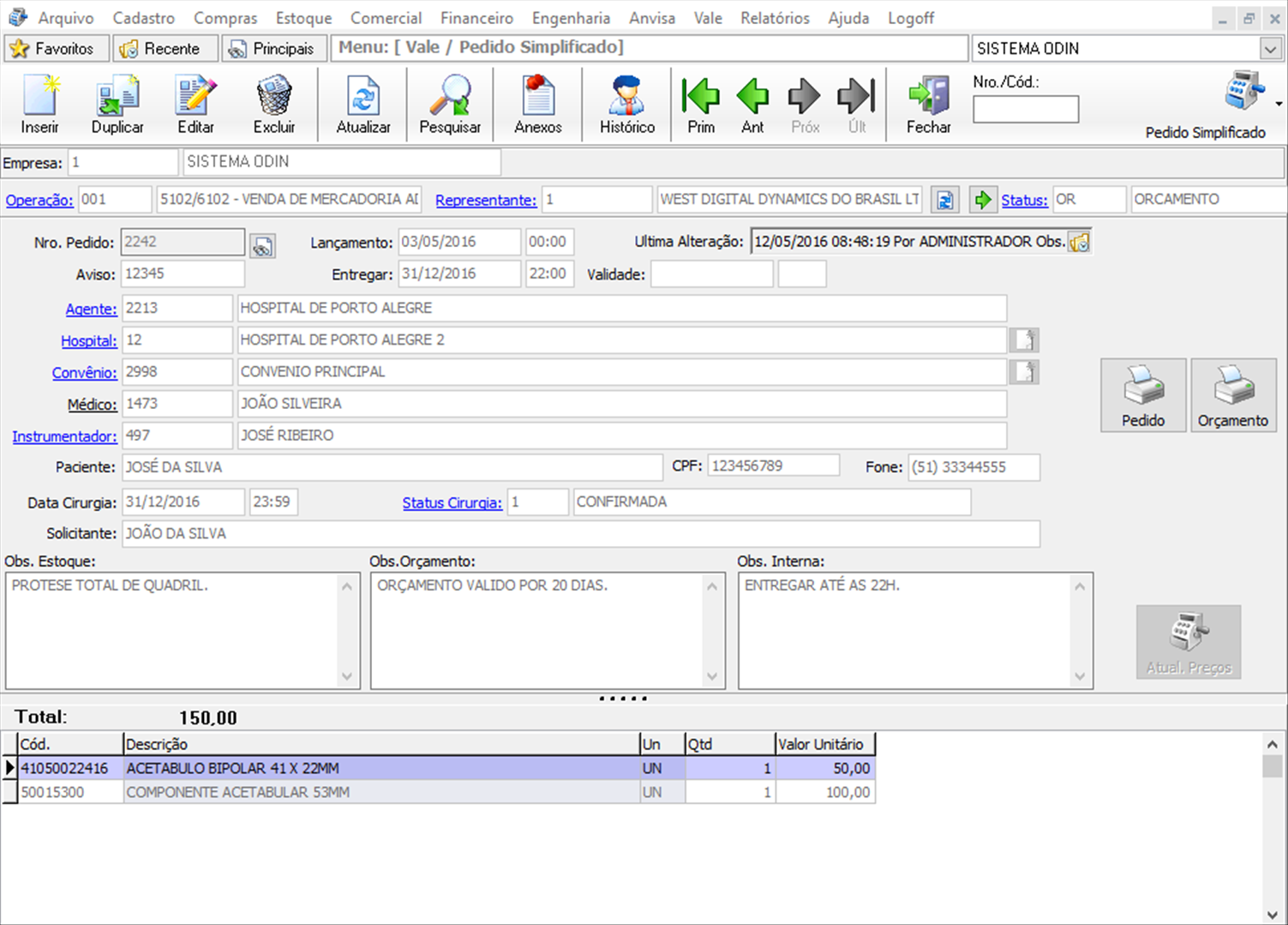Image resolution: width=1288 pixels, height=925 pixels.
Task: Go to previous record with Ant arrow
Action: coord(752,105)
